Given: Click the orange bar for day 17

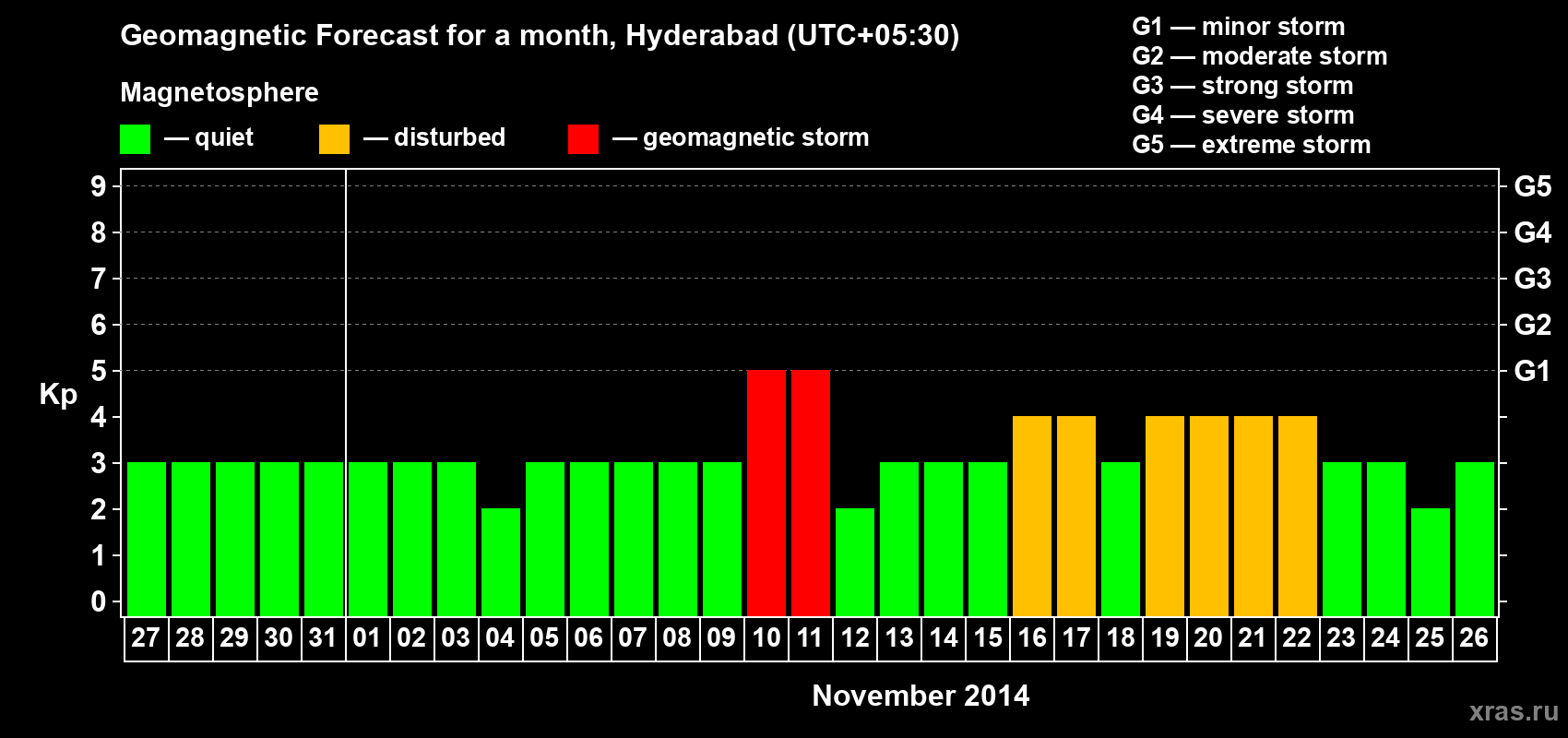Looking at the screenshot, I should pos(1076,516).
